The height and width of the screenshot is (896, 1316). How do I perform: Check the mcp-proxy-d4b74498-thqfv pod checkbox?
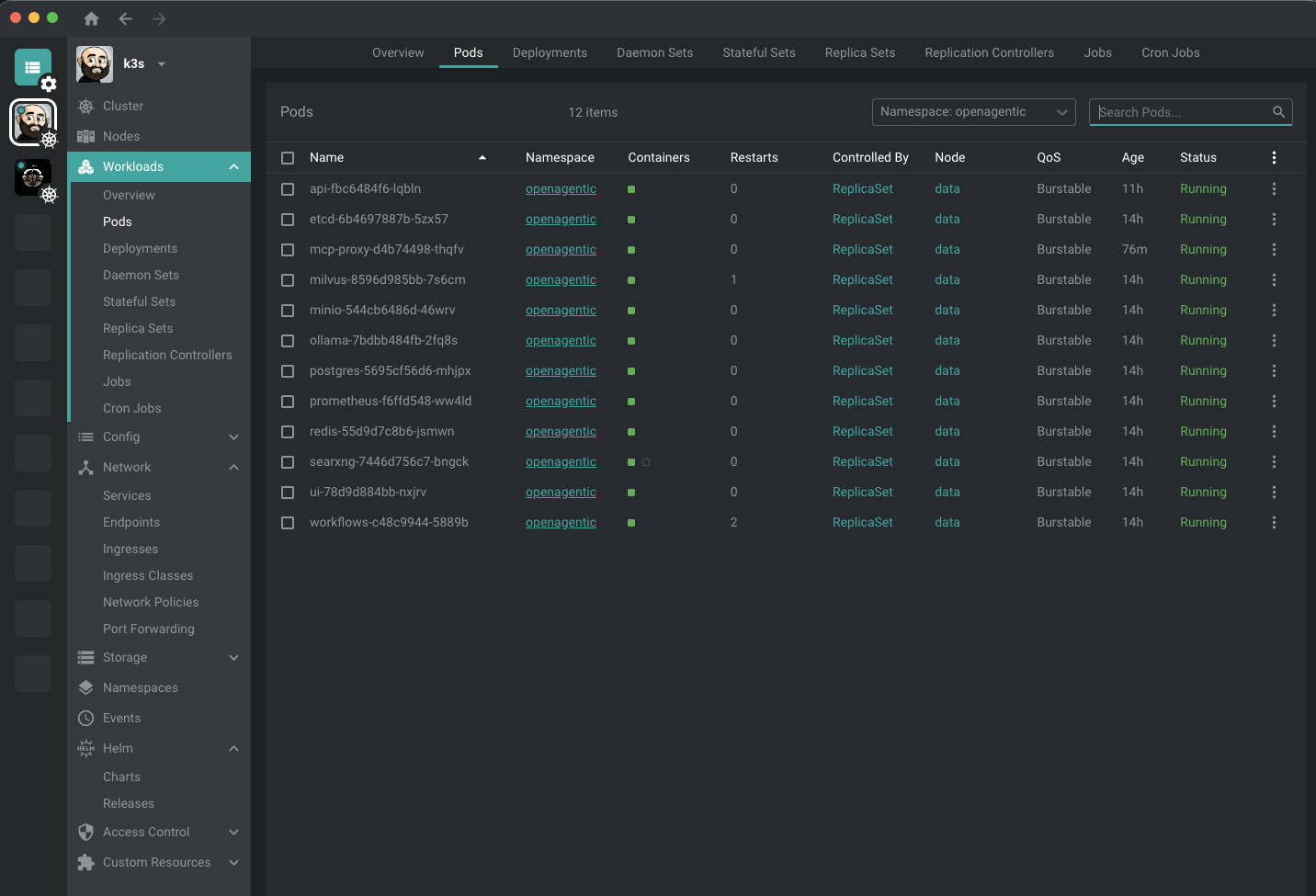(x=288, y=250)
